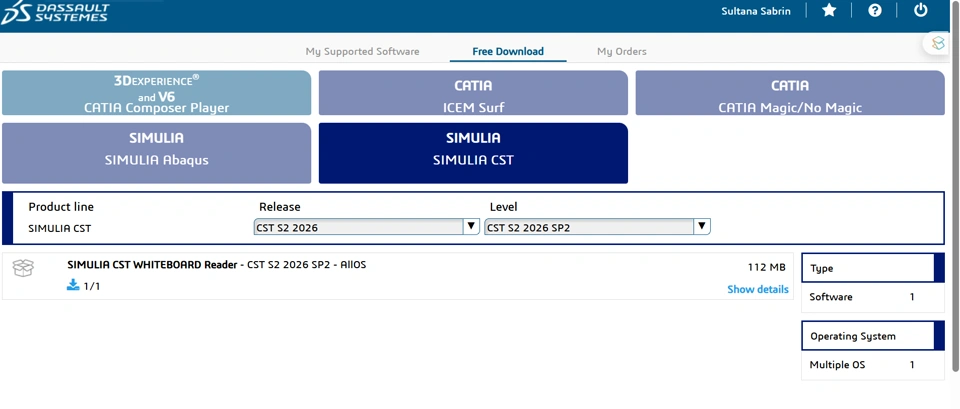The width and height of the screenshot is (960, 409).
Task: Filter by Software type
Action: point(831,297)
